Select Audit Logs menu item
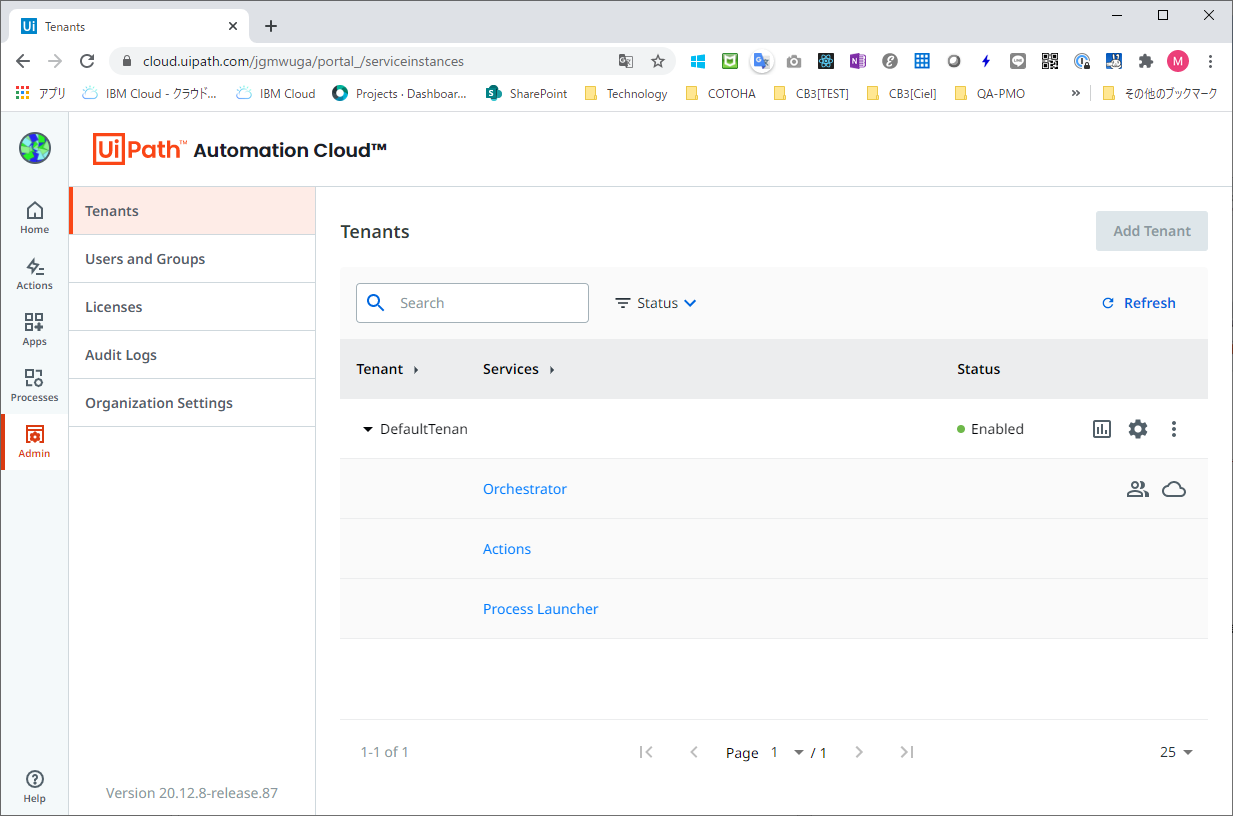 (121, 355)
